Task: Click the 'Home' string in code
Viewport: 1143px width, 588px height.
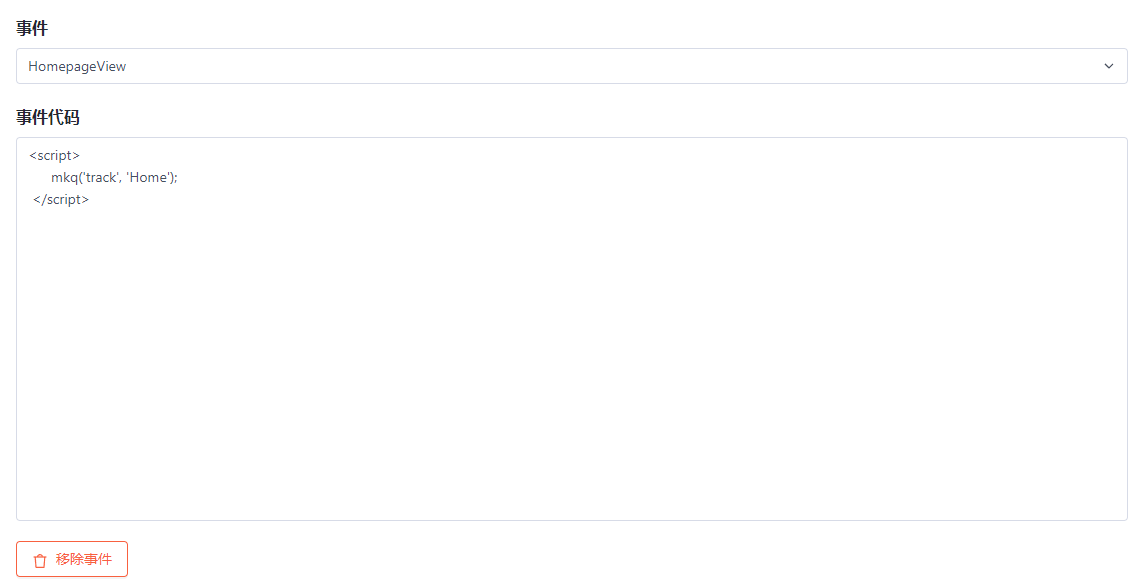Action: 148,177
